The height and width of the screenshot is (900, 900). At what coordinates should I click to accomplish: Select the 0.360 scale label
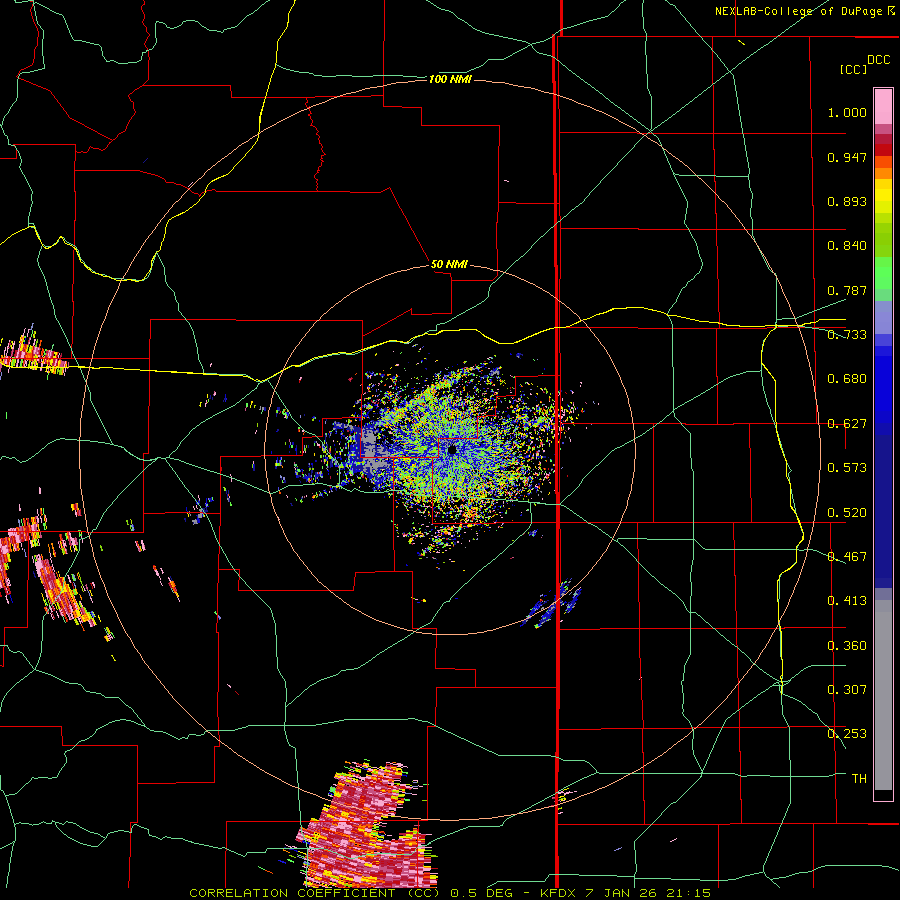(x=847, y=646)
